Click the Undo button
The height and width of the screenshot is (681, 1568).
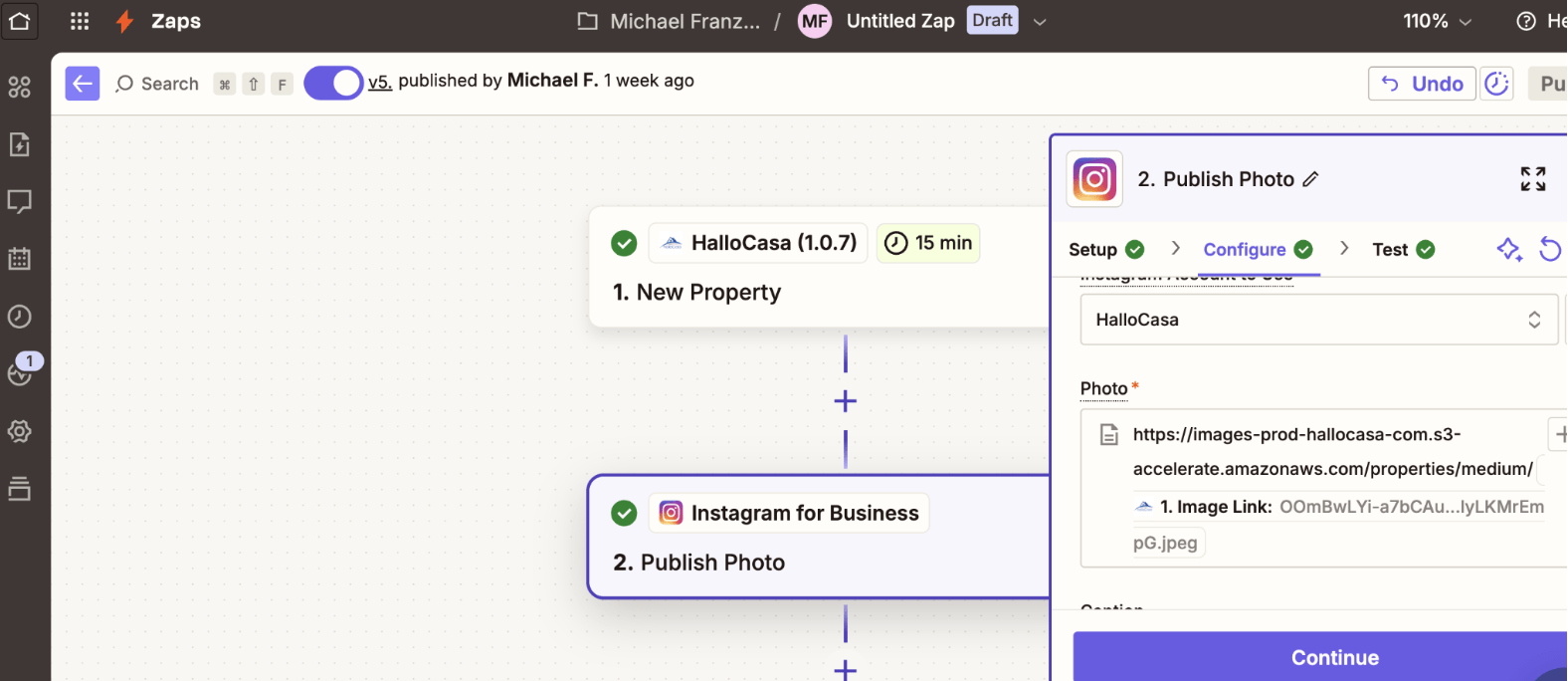(1423, 84)
